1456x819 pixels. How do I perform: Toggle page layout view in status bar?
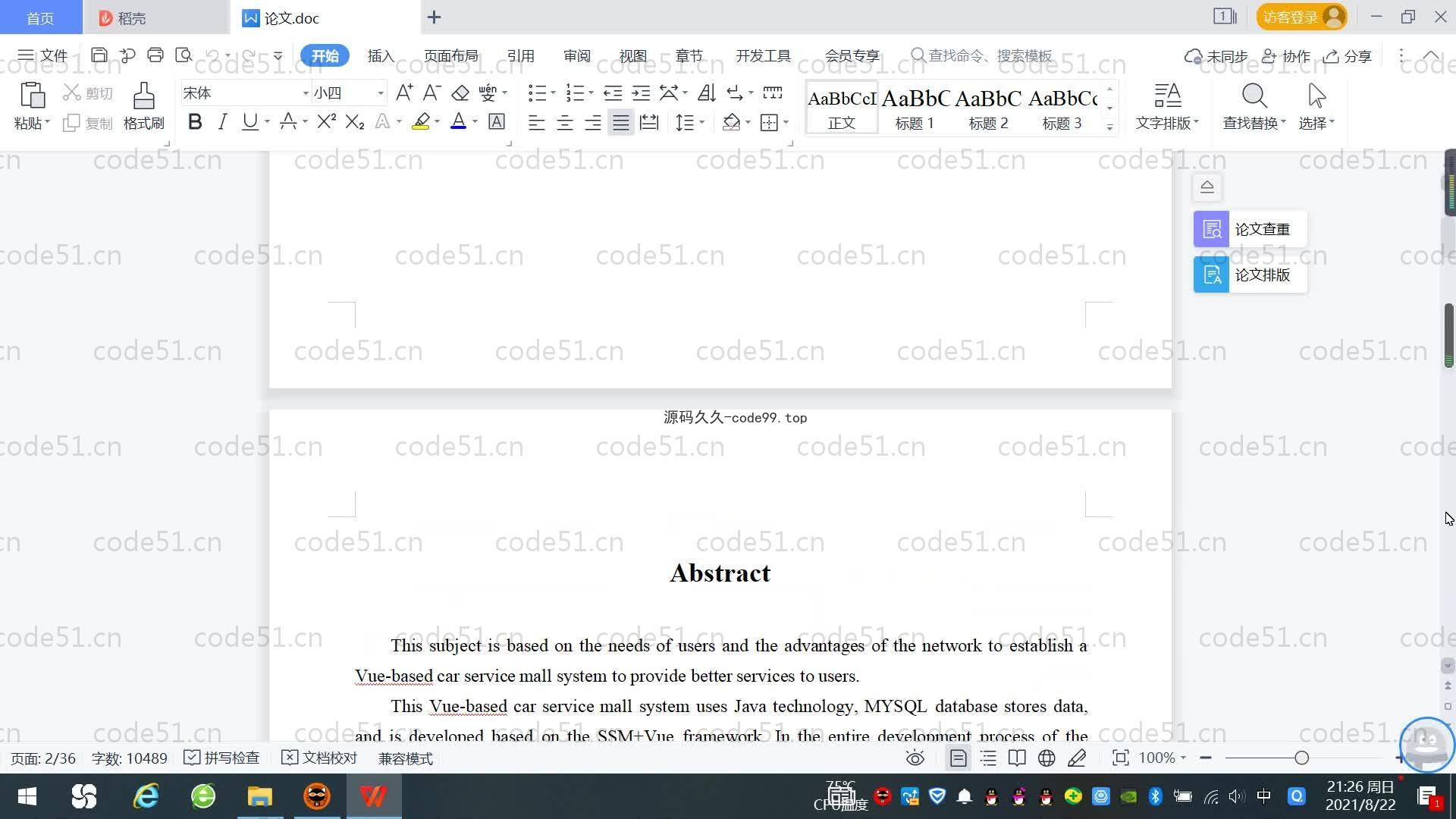(x=959, y=758)
